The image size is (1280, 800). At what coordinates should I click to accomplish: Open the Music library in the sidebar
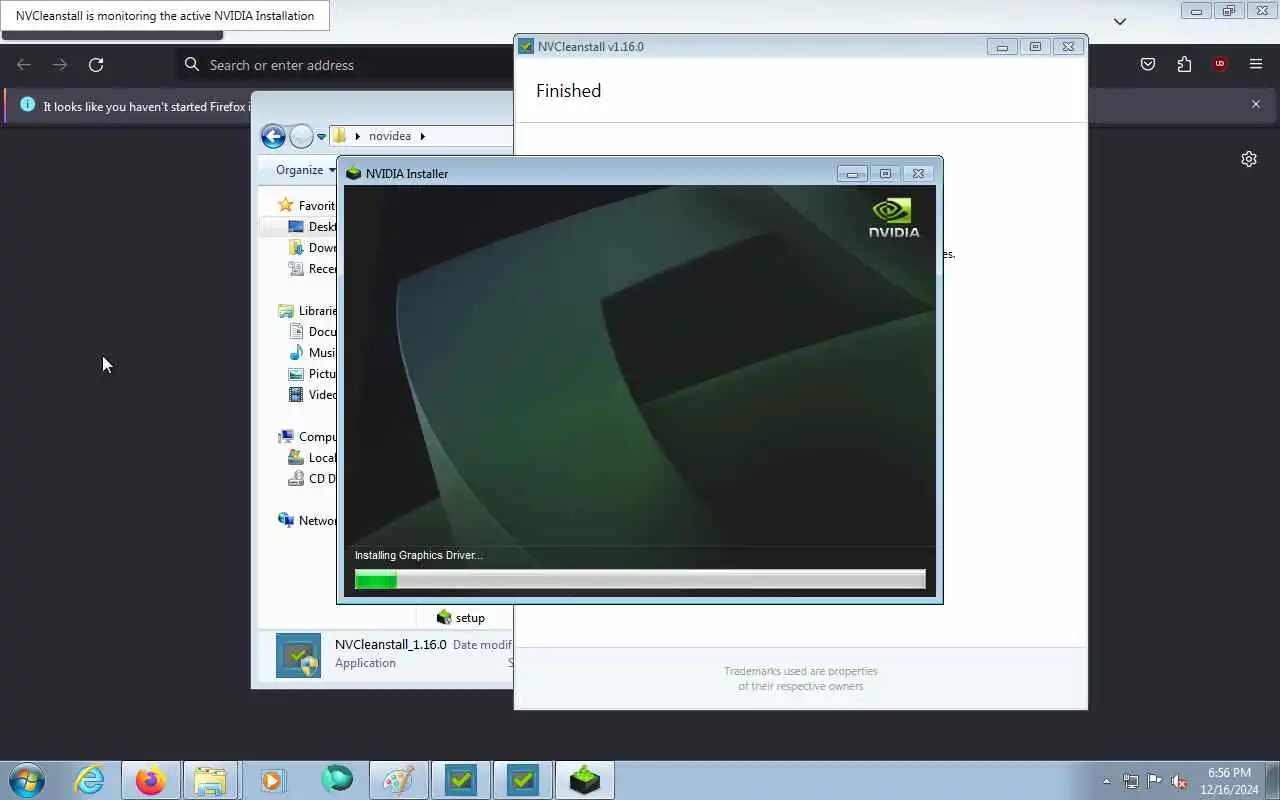click(x=311, y=353)
